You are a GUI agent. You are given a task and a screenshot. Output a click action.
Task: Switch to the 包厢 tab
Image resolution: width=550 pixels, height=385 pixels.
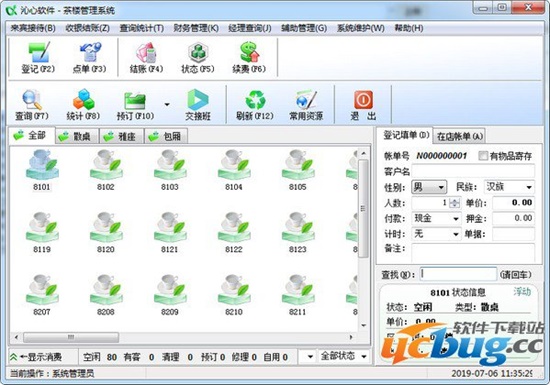tap(167, 136)
